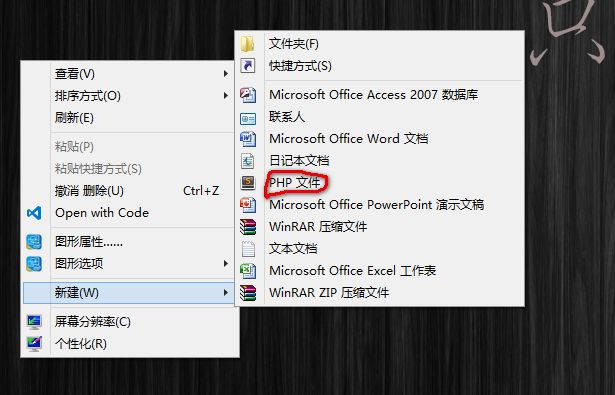Click the VS Code icon in context menu

pyautogui.click(x=34, y=213)
